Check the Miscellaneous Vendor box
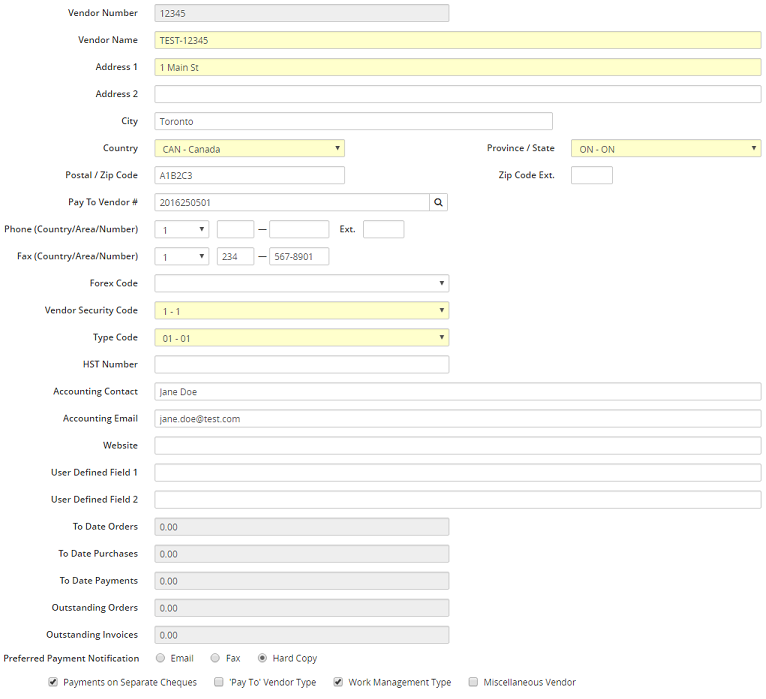The height and width of the screenshot is (699, 766). point(473,682)
